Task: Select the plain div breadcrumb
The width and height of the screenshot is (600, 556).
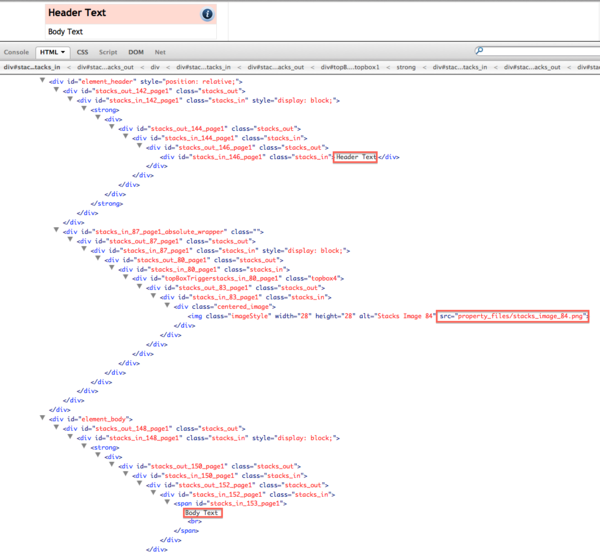Action: tap(155, 67)
